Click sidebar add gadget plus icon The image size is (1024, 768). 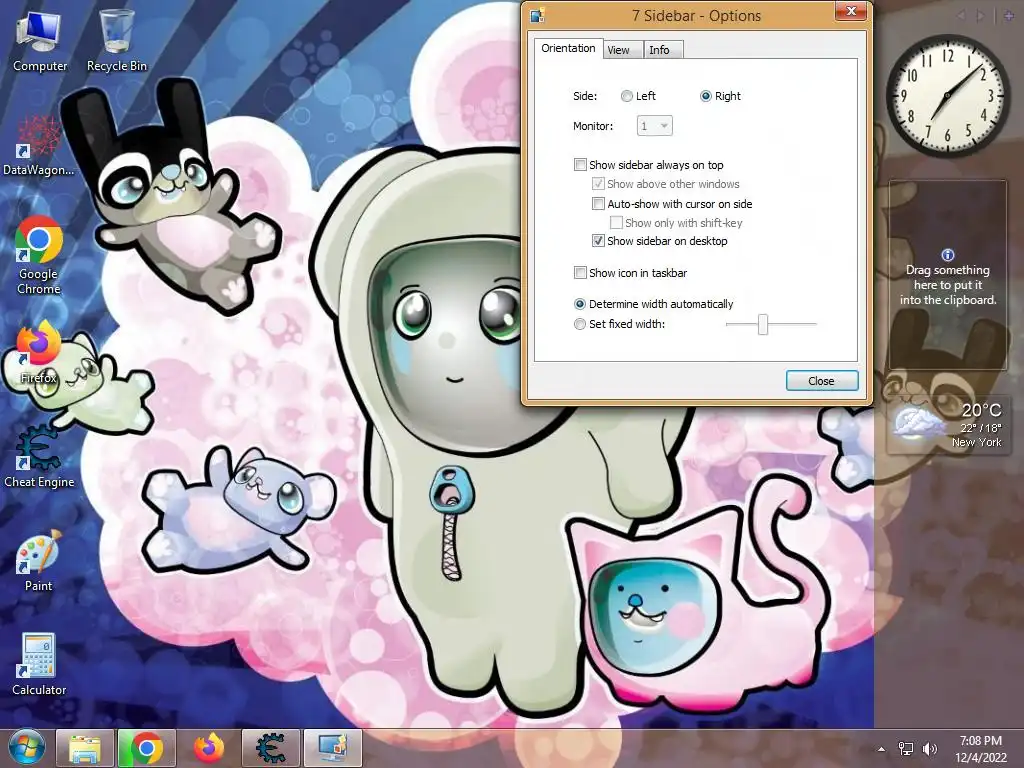pos(1009,16)
